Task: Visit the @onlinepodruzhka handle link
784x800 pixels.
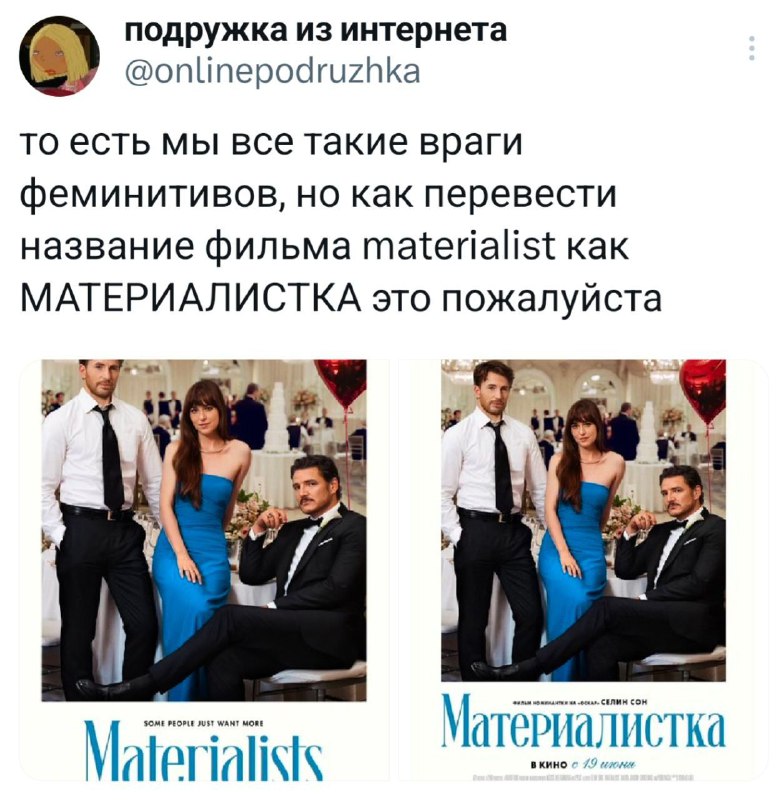Action: pos(273,71)
